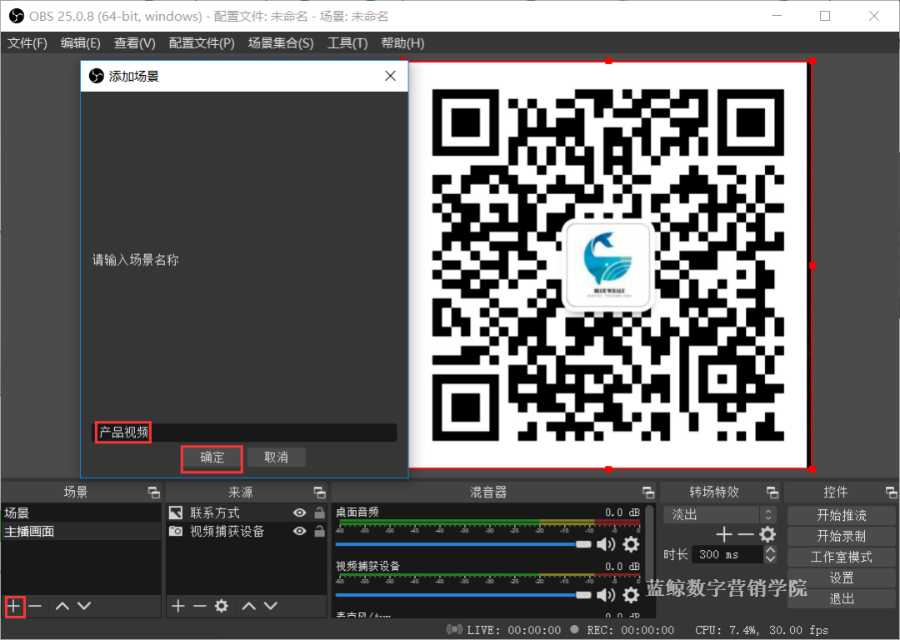Open 淡出 transition dropdown
The image size is (900, 640).
720,514
